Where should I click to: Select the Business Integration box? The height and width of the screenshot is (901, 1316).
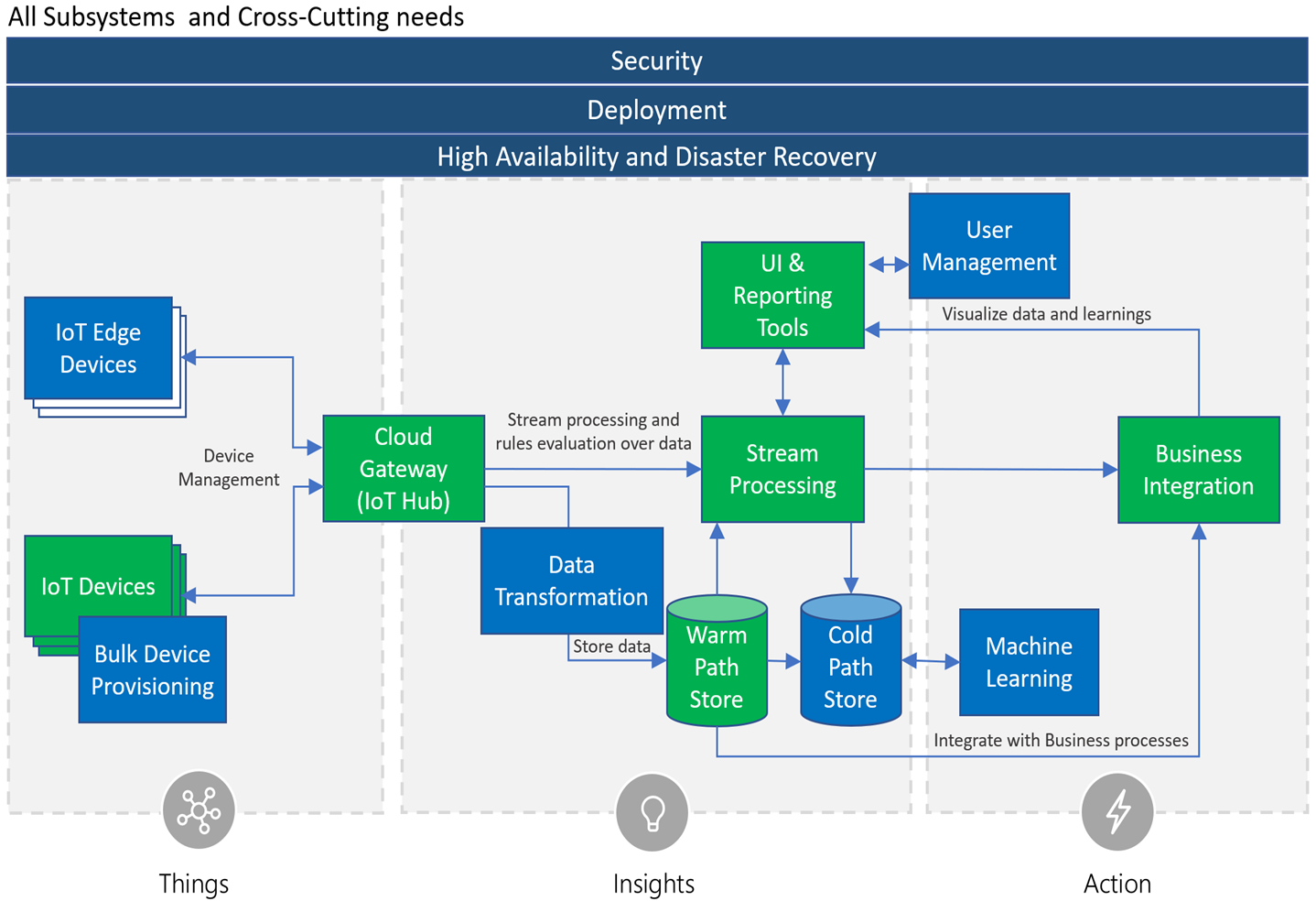coord(1199,470)
